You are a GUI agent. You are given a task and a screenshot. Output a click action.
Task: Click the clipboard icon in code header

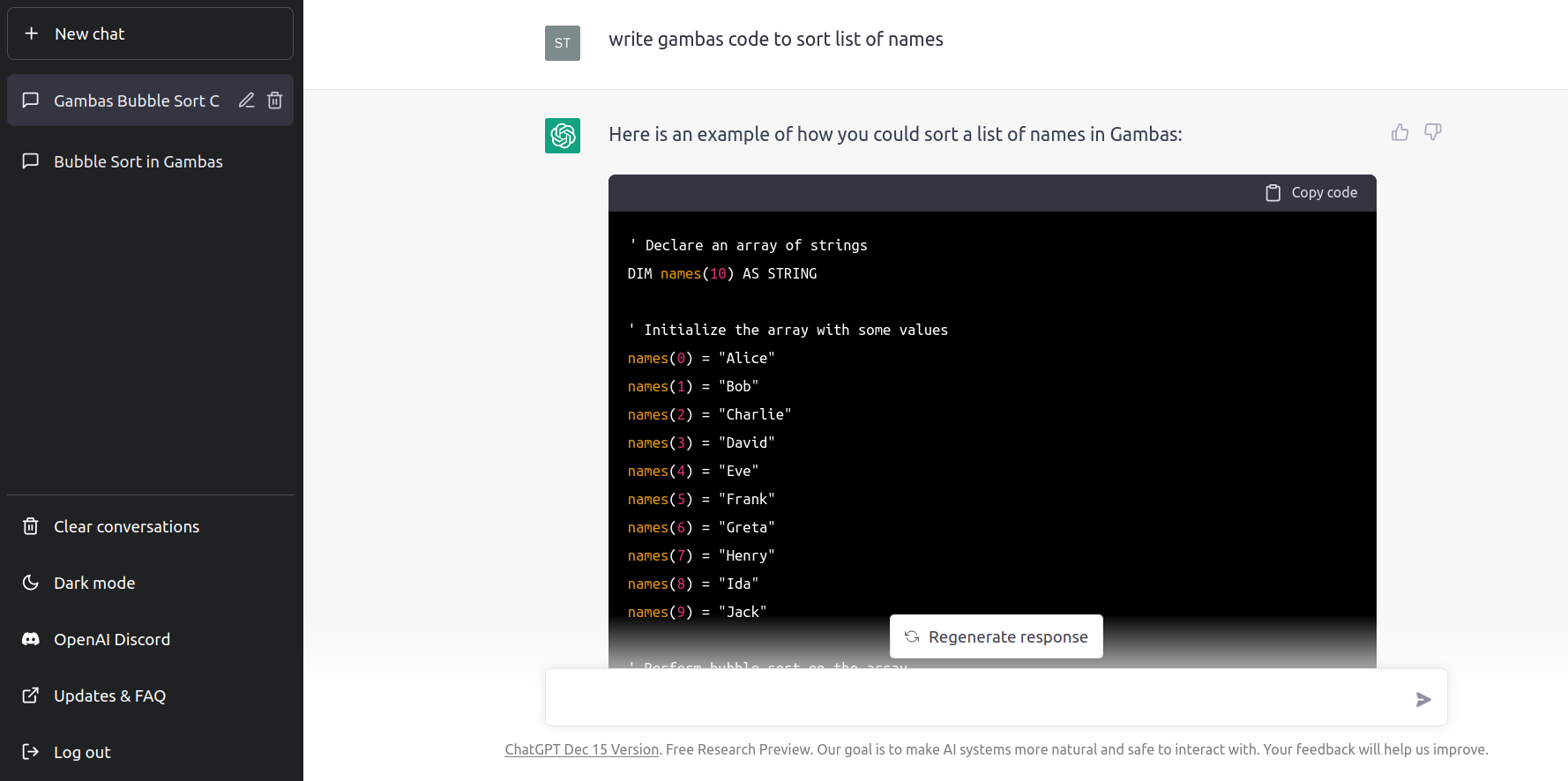click(x=1273, y=193)
